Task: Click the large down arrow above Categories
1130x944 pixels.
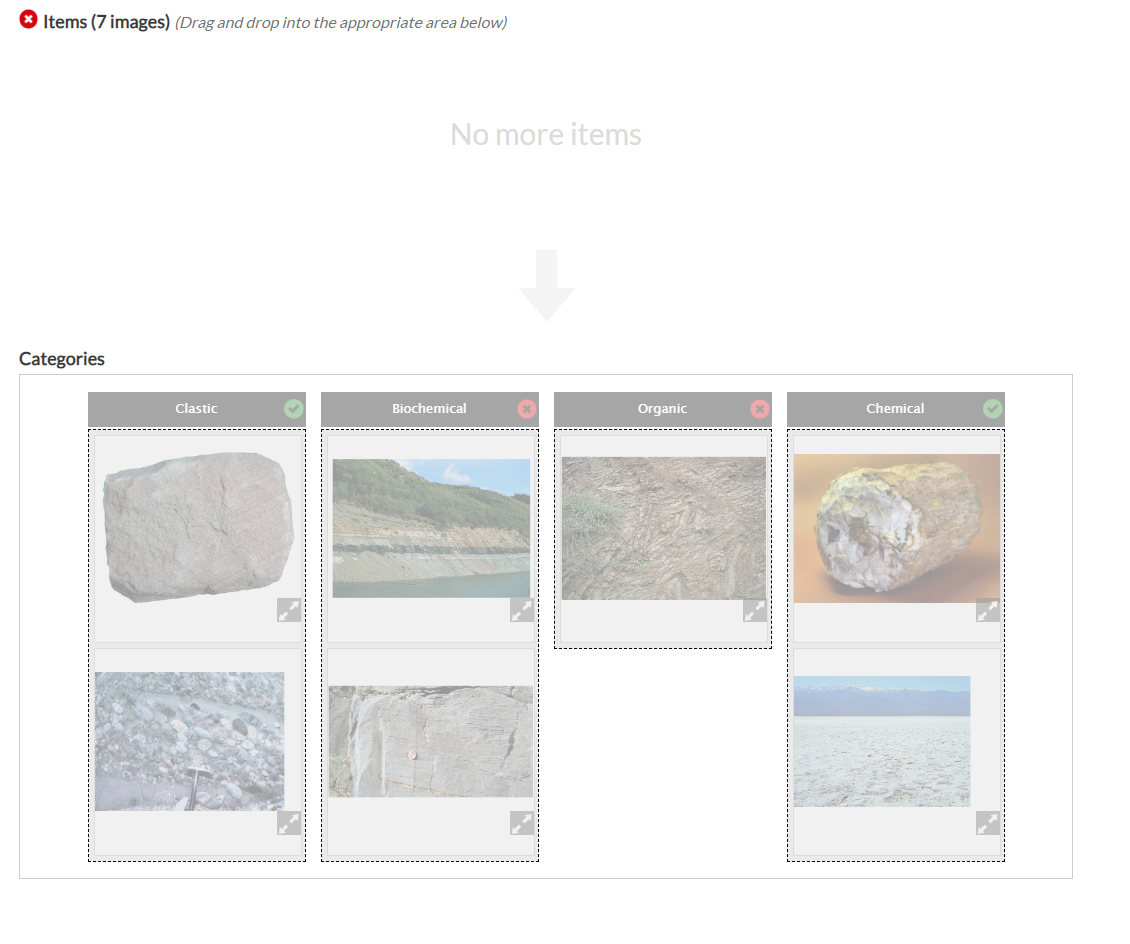Action: [547, 285]
